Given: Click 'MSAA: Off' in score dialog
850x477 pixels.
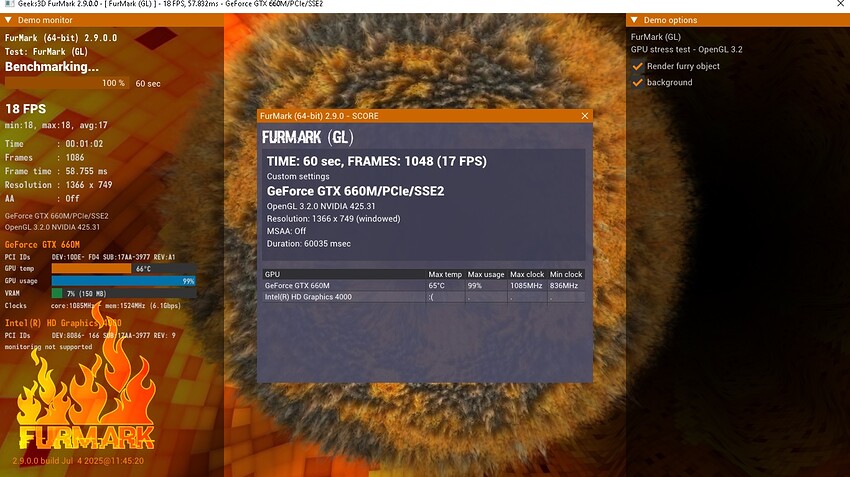Looking at the screenshot, I should coord(286,231).
